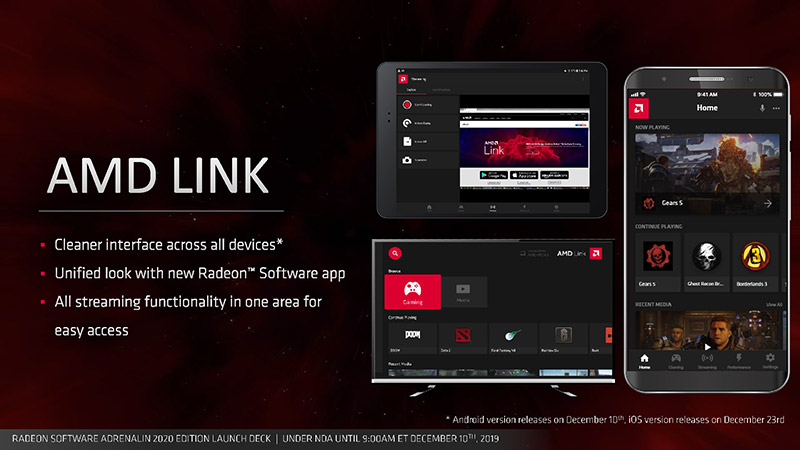Tap View All in Recent Media
This screenshot has height=450, width=800.
point(773,305)
